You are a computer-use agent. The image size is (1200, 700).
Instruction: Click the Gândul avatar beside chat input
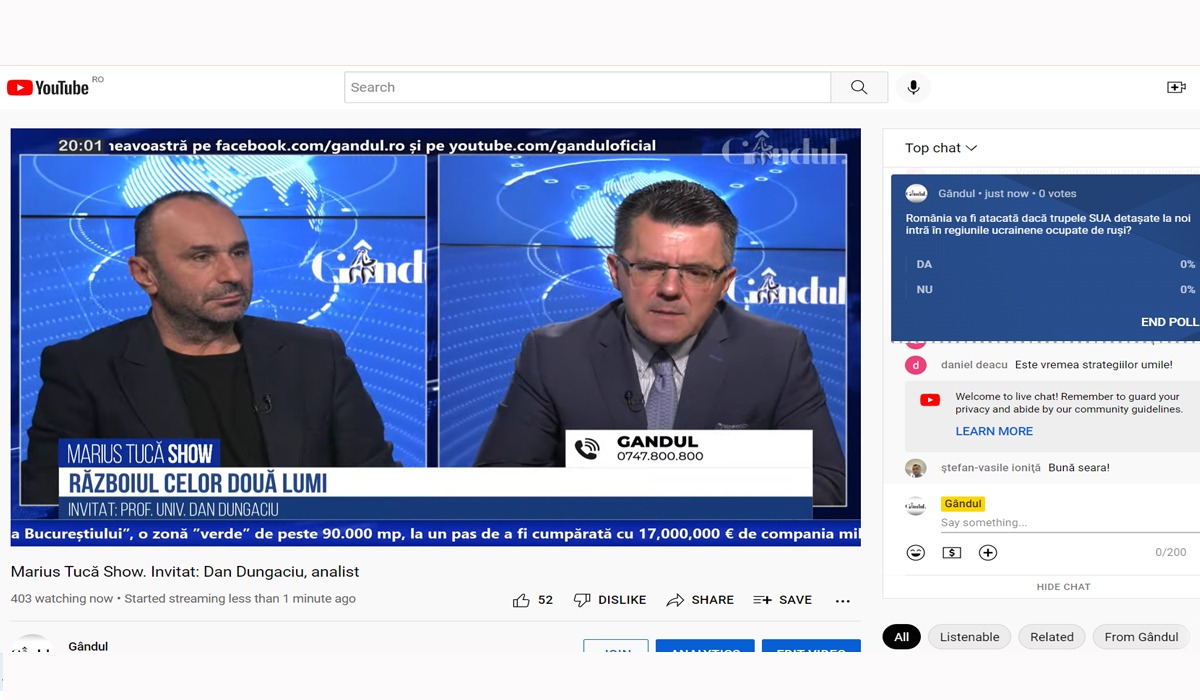[915, 506]
